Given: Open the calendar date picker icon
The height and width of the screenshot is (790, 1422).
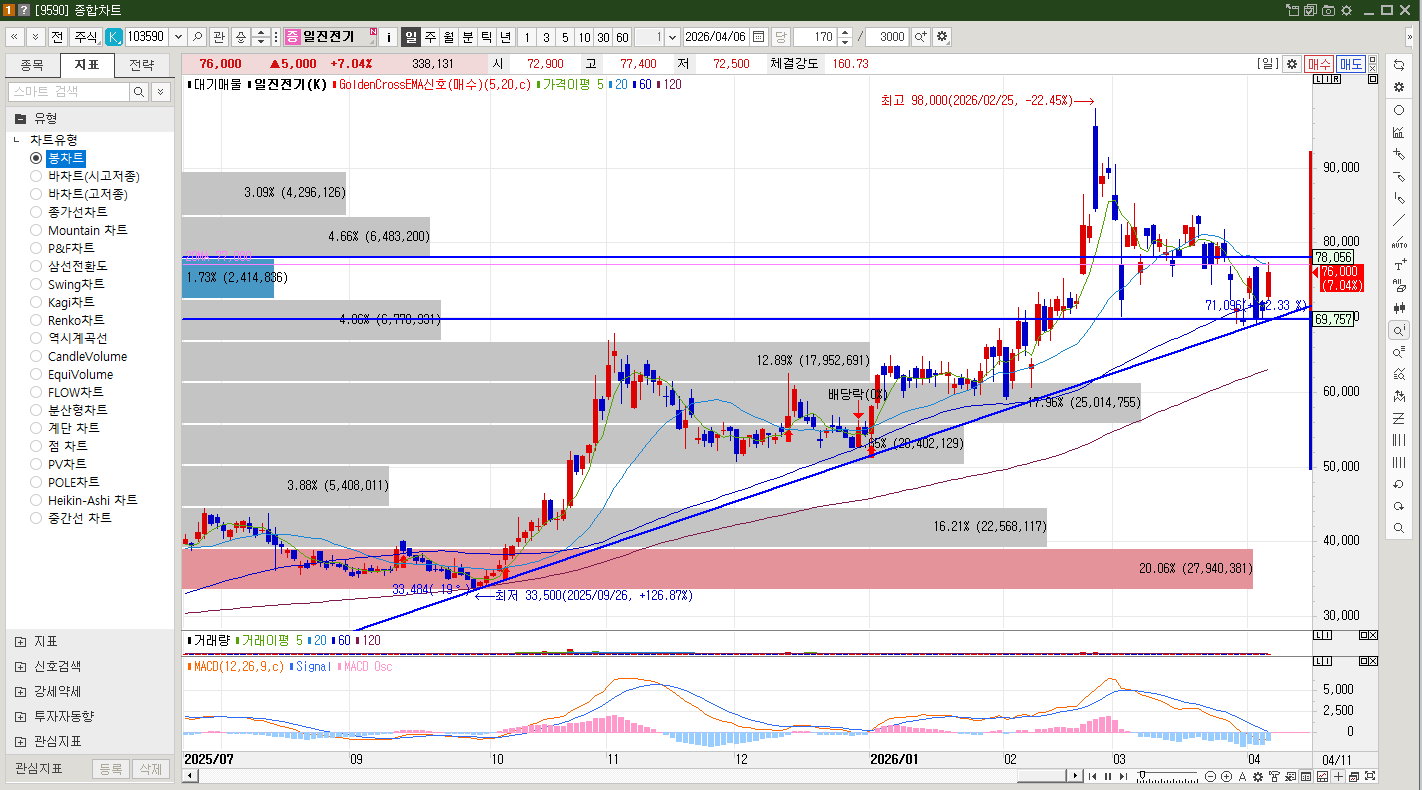Looking at the screenshot, I should (x=758, y=37).
